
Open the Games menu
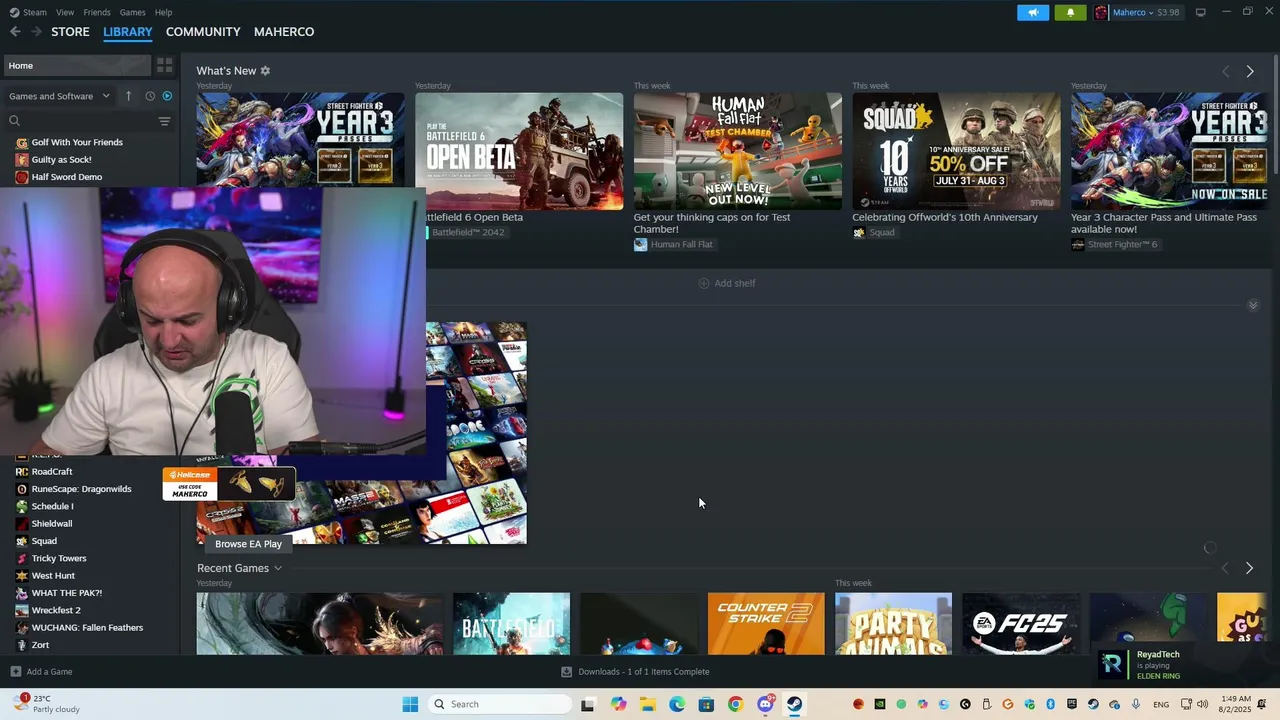click(132, 12)
